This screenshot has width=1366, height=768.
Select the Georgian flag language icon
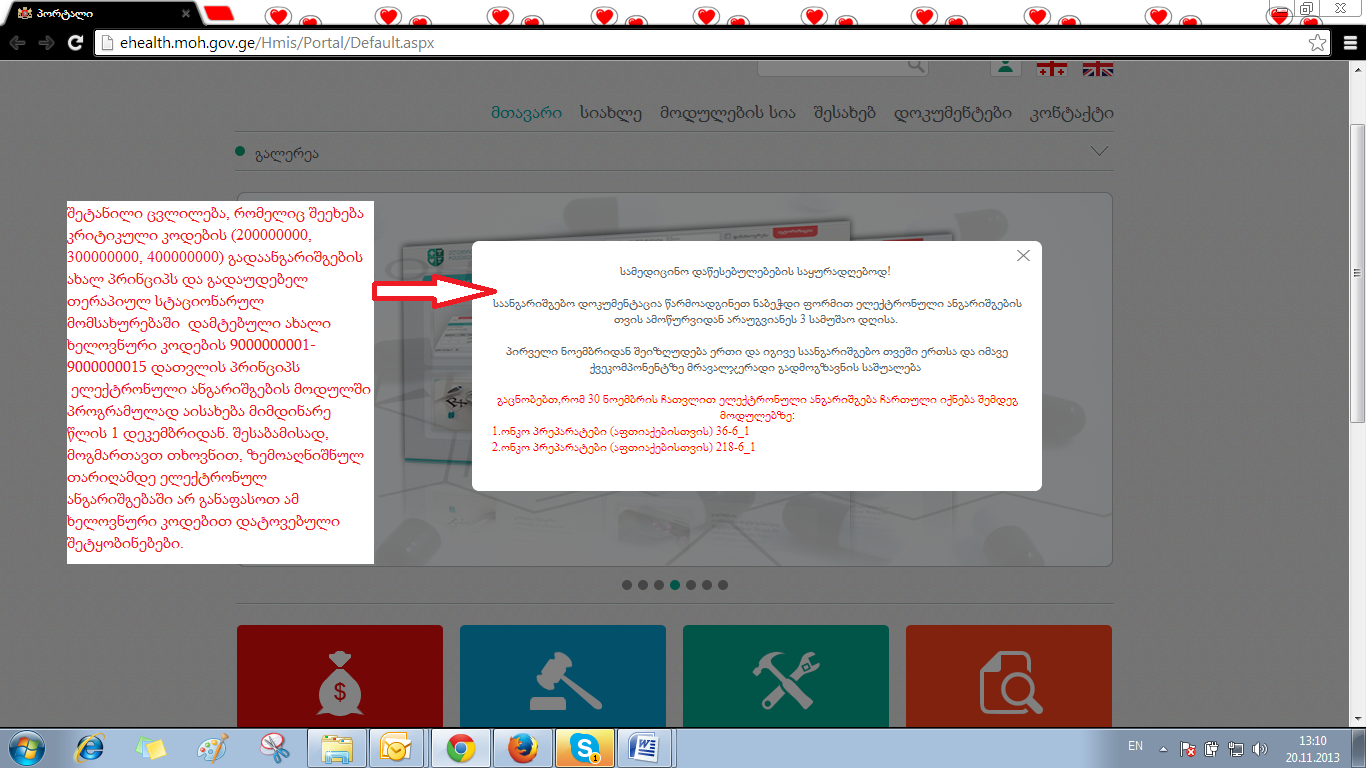pyautogui.click(x=1051, y=68)
